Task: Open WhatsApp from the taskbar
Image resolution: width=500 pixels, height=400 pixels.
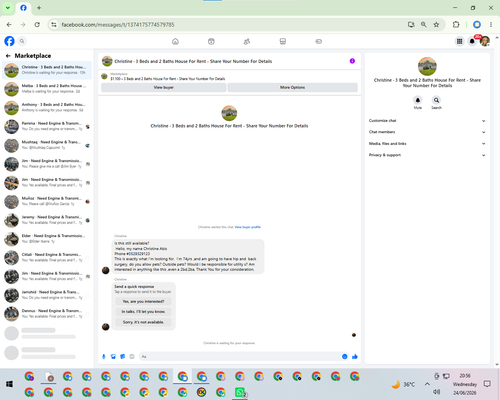Action: tap(240, 392)
